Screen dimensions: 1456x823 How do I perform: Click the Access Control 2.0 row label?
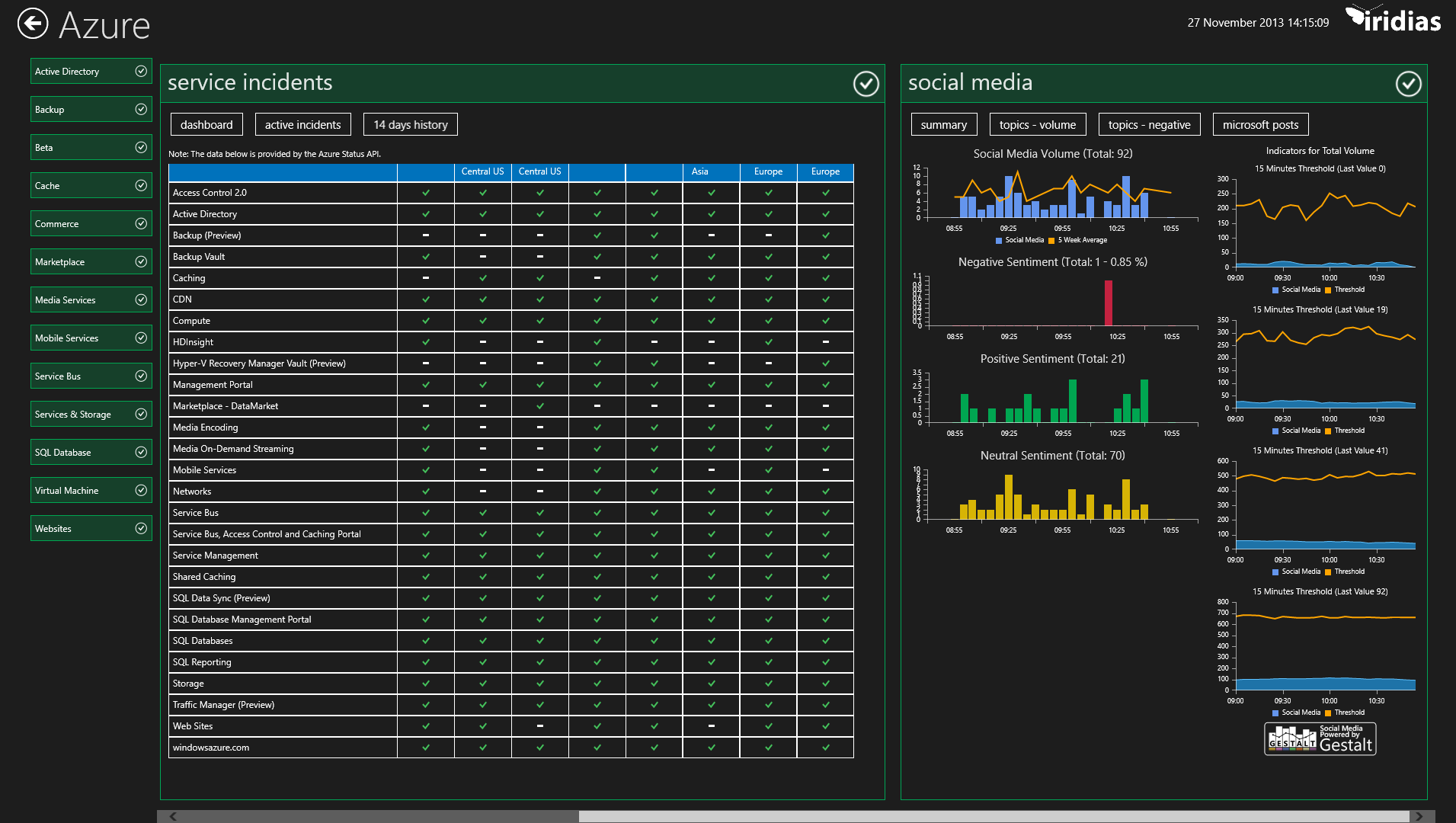tap(210, 193)
